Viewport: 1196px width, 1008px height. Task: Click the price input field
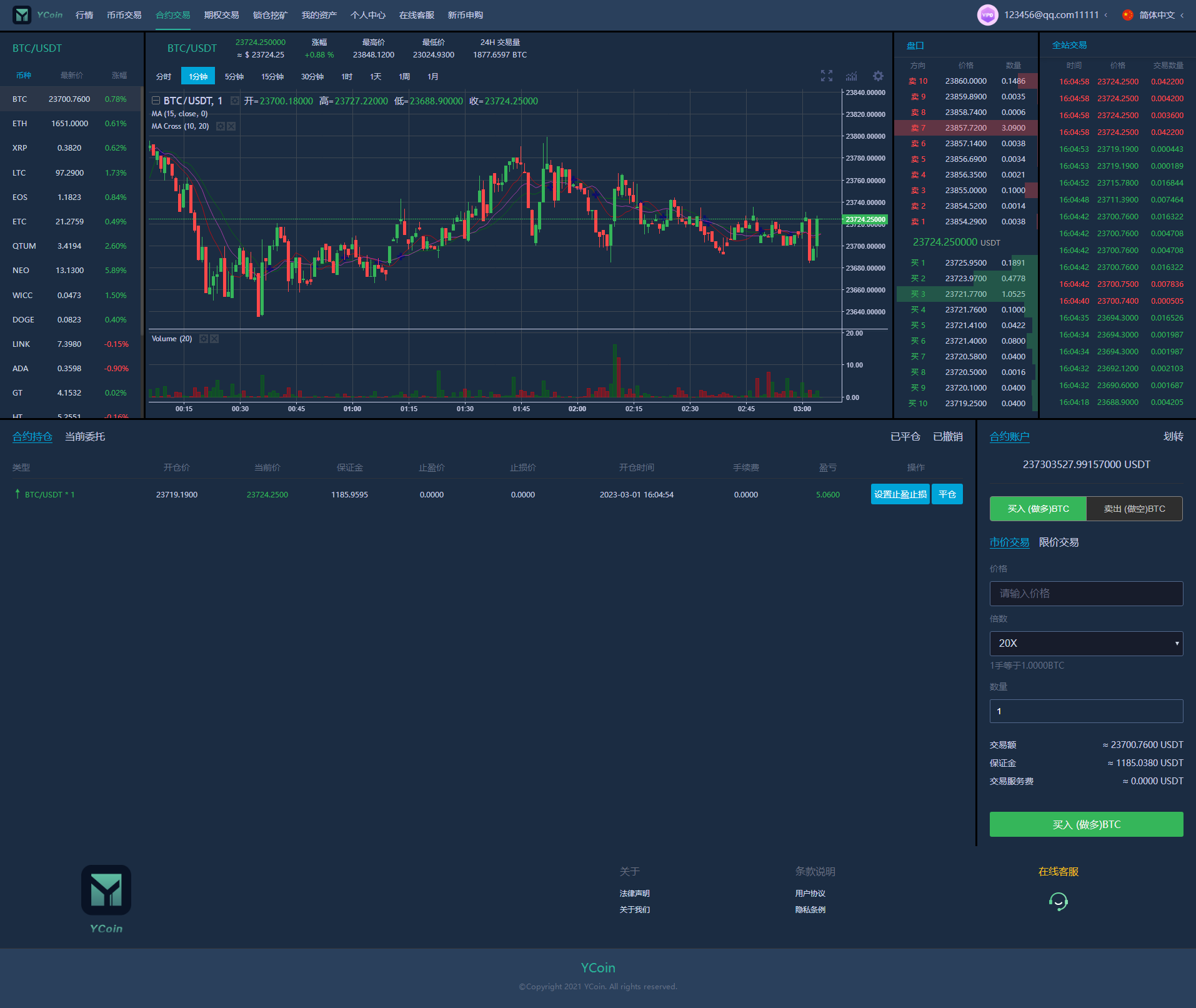point(1086,594)
